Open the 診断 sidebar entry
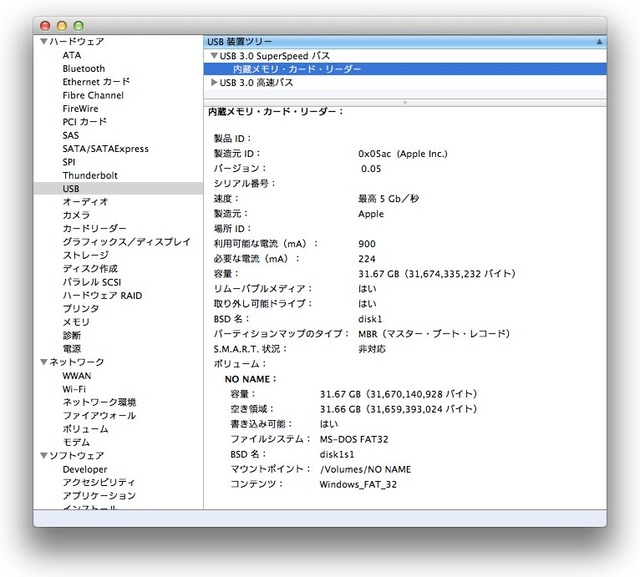Viewport: 640px width, 577px height. (x=72, y=335)
